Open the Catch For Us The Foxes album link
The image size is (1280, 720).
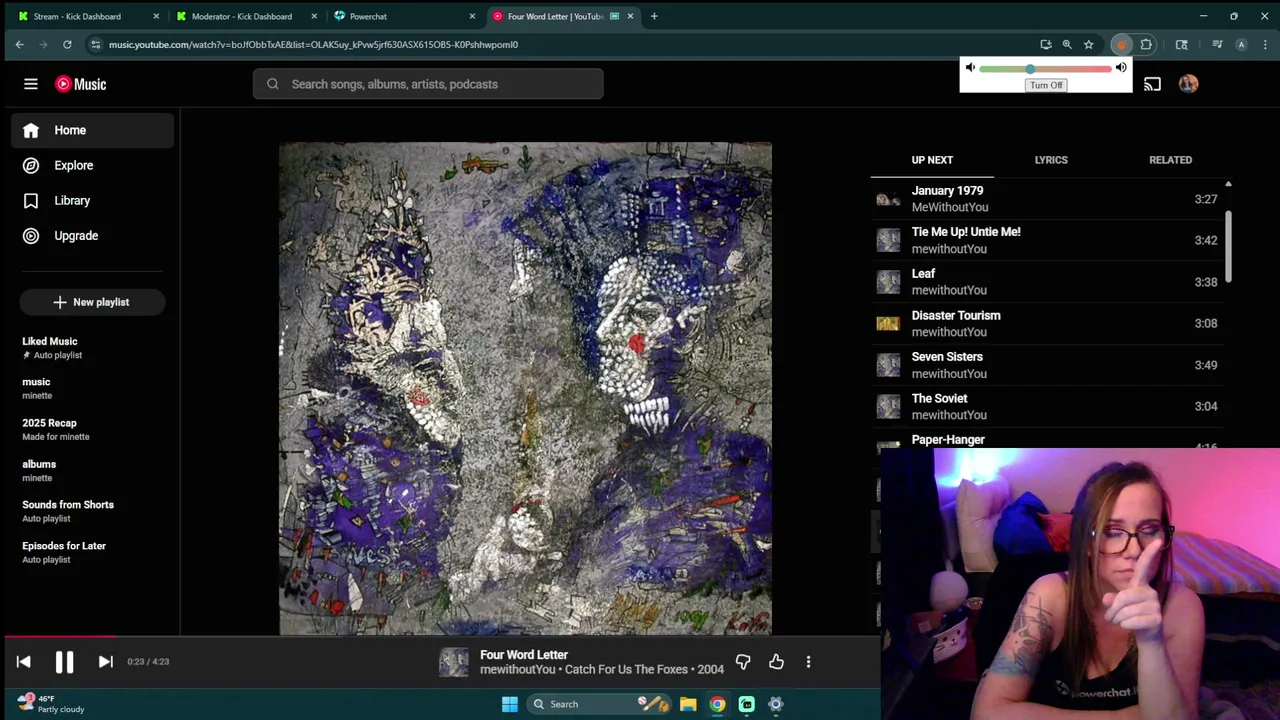click(x=629, y=669)
